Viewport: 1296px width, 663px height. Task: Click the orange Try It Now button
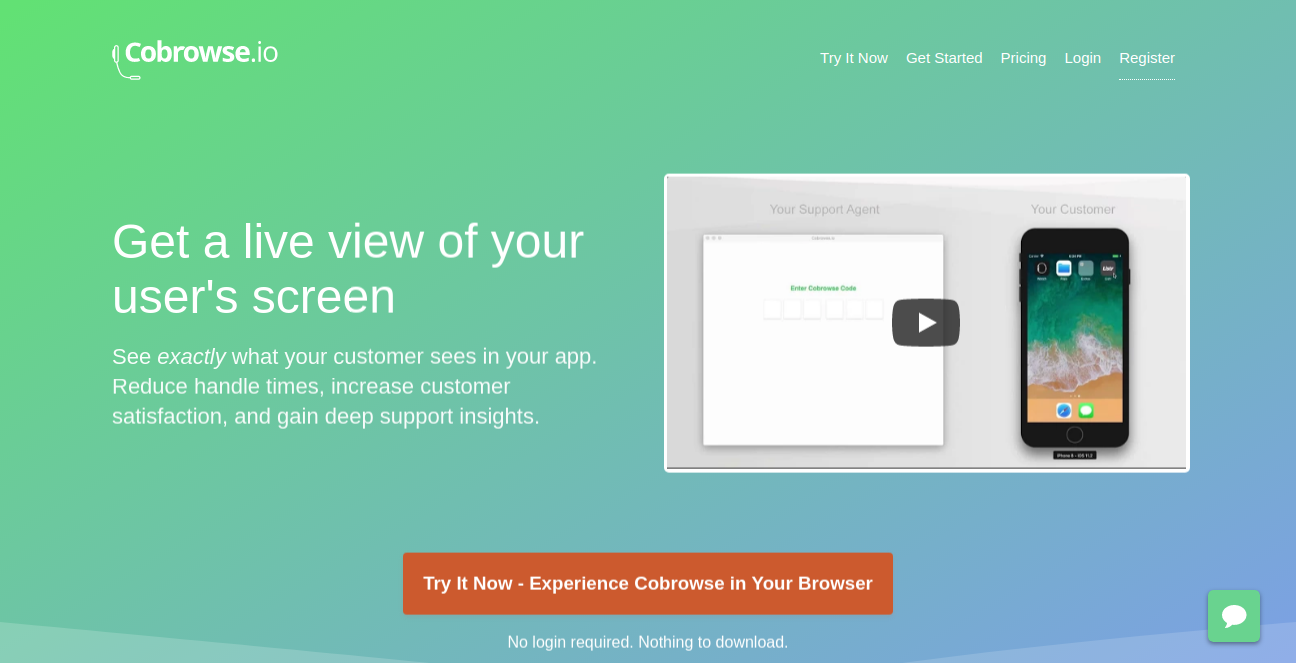click(648, 584)
